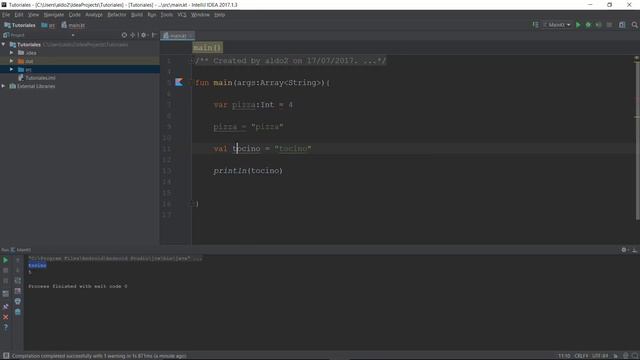Close the main.kt editor tab
640x360 pixels.
point(191,36)
